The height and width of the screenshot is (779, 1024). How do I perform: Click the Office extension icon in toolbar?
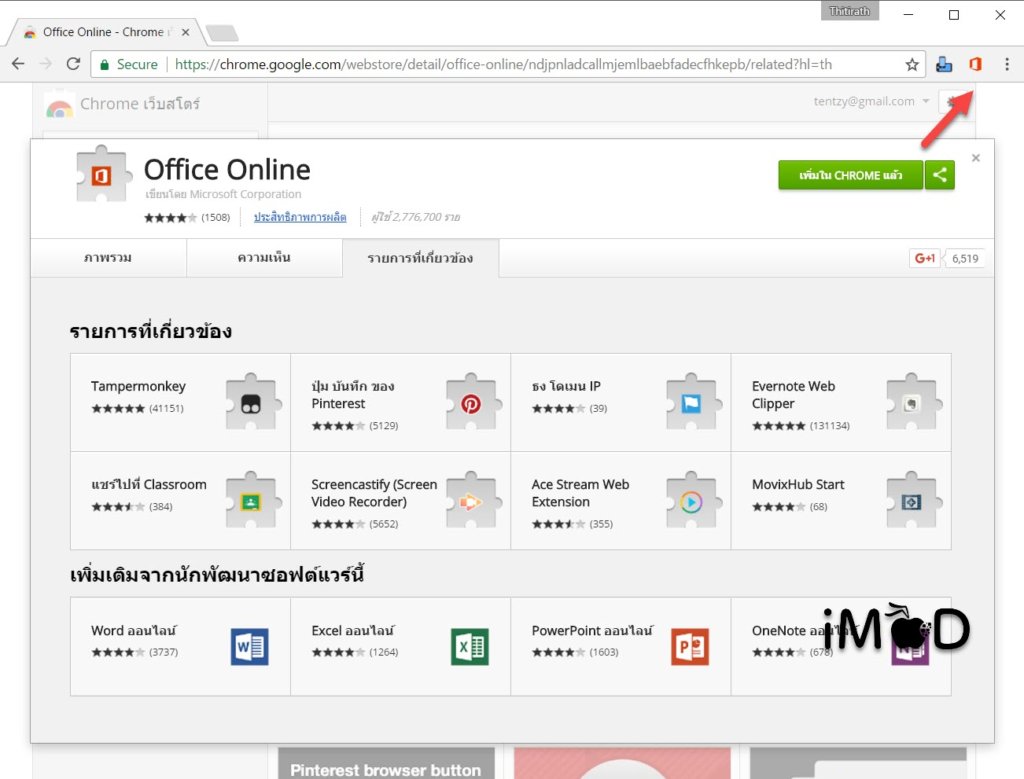975,64
